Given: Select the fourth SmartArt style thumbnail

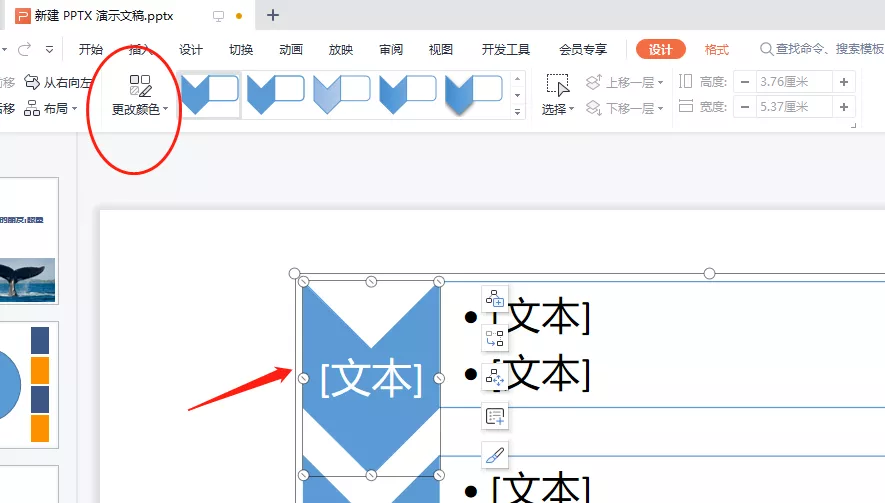Looking at the screenshot, I should [408, 95].
